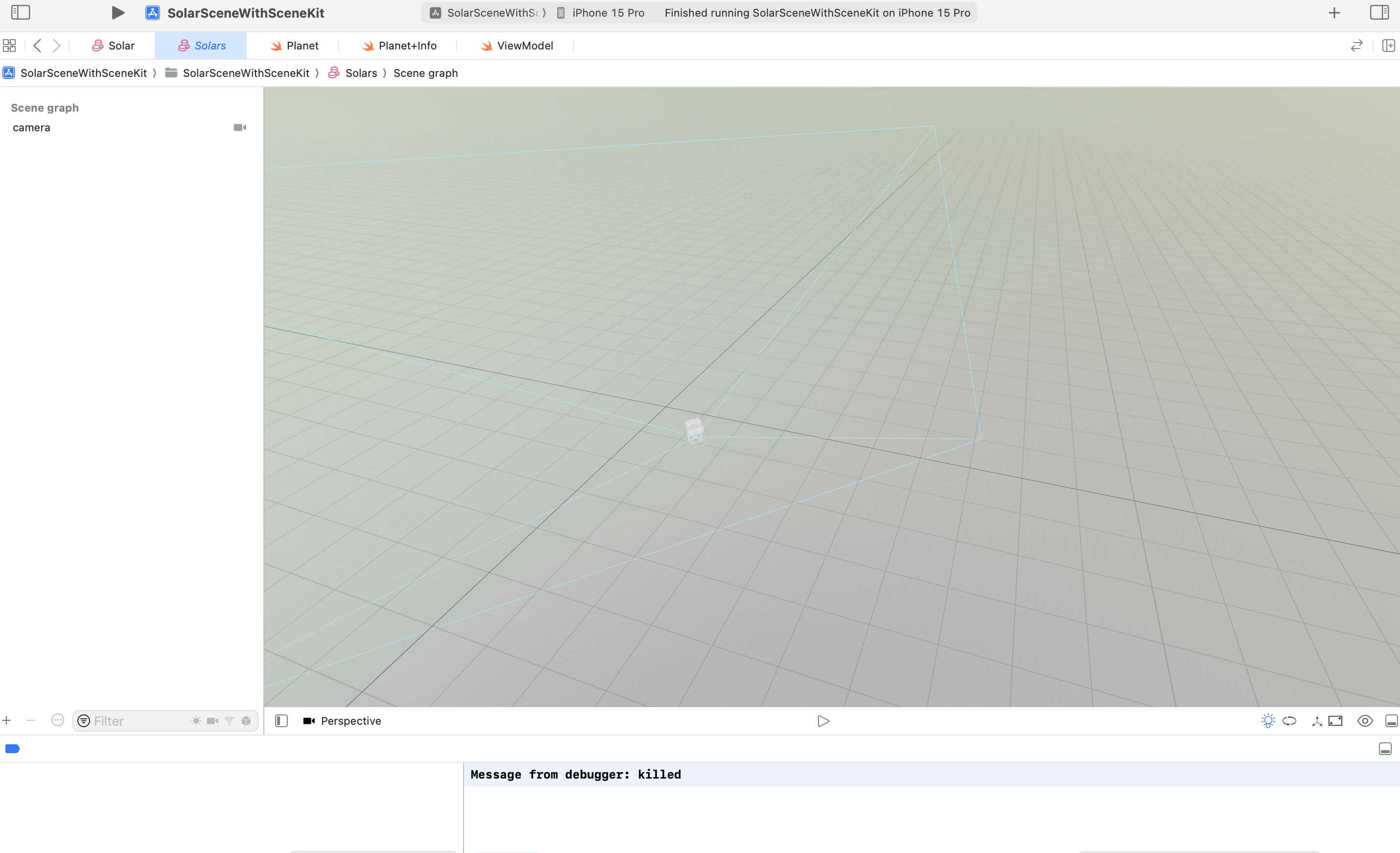
Task: Open the related items grid icon
Action: point(10,46)
